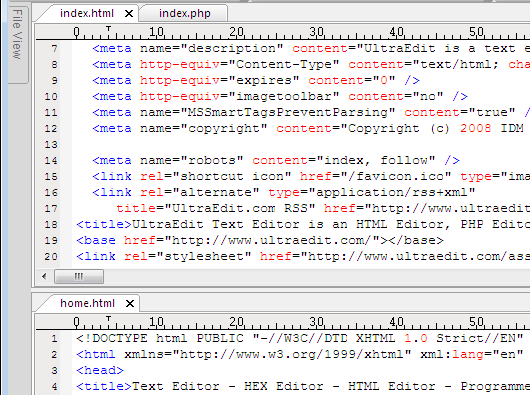Click the <head> tag in home.html
Screen dimensions: 530x395
point(100,371)
